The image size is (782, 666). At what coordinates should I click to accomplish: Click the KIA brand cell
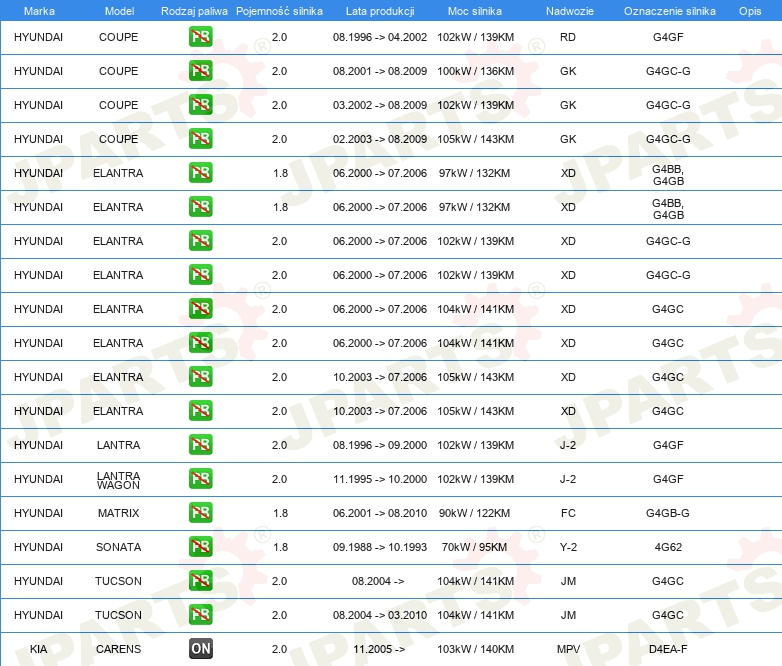[39, 649]
